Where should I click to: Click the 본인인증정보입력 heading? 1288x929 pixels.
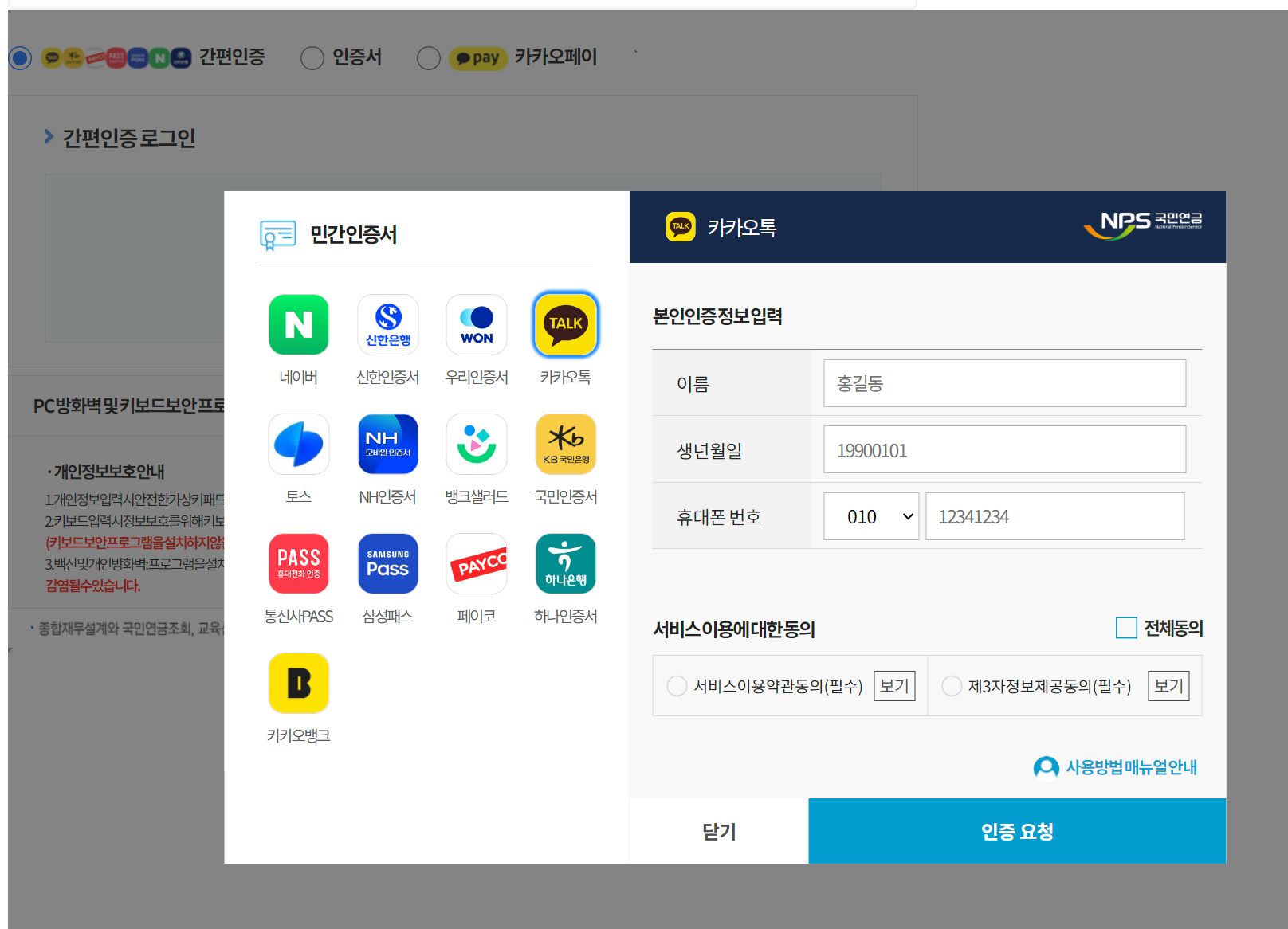[717, 316]
